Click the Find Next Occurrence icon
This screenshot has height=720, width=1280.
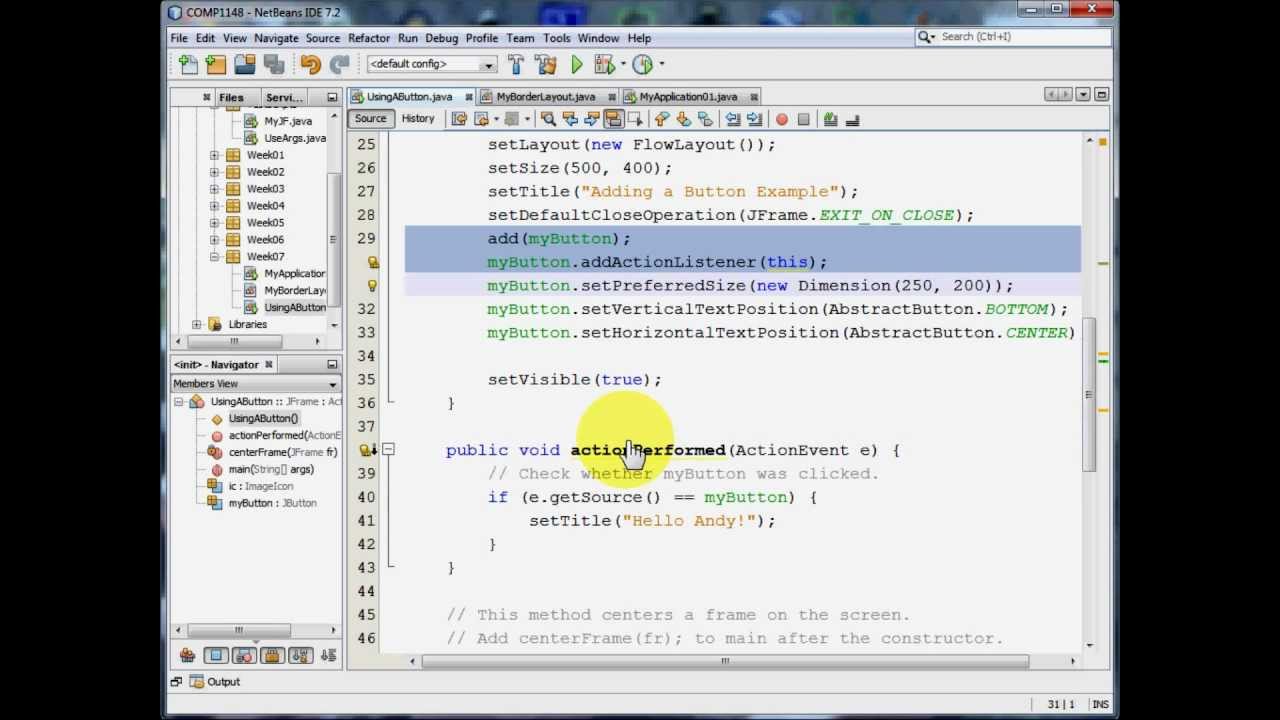tap(592, 120)
